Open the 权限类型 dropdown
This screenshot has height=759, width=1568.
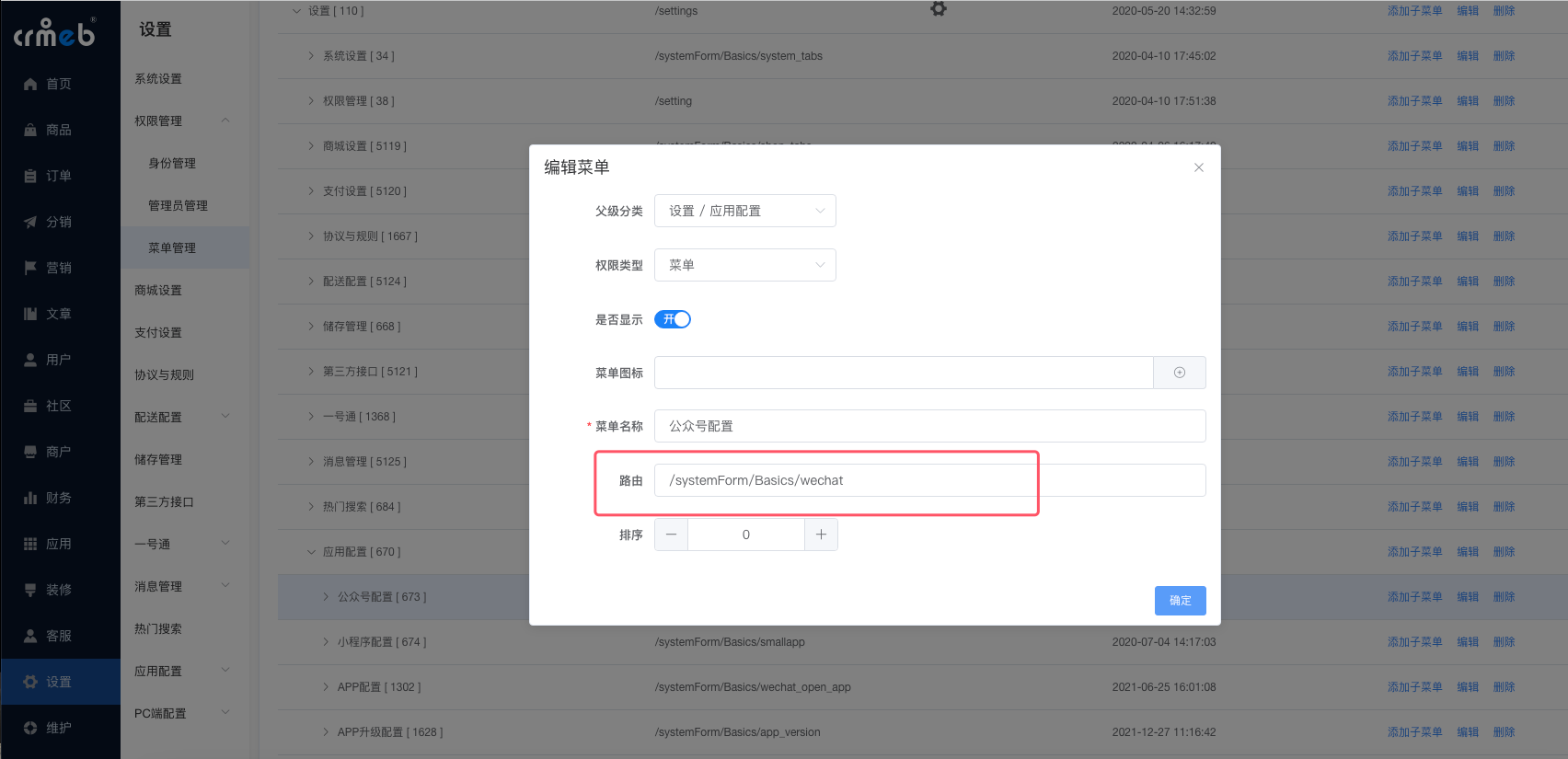(744, 265)
